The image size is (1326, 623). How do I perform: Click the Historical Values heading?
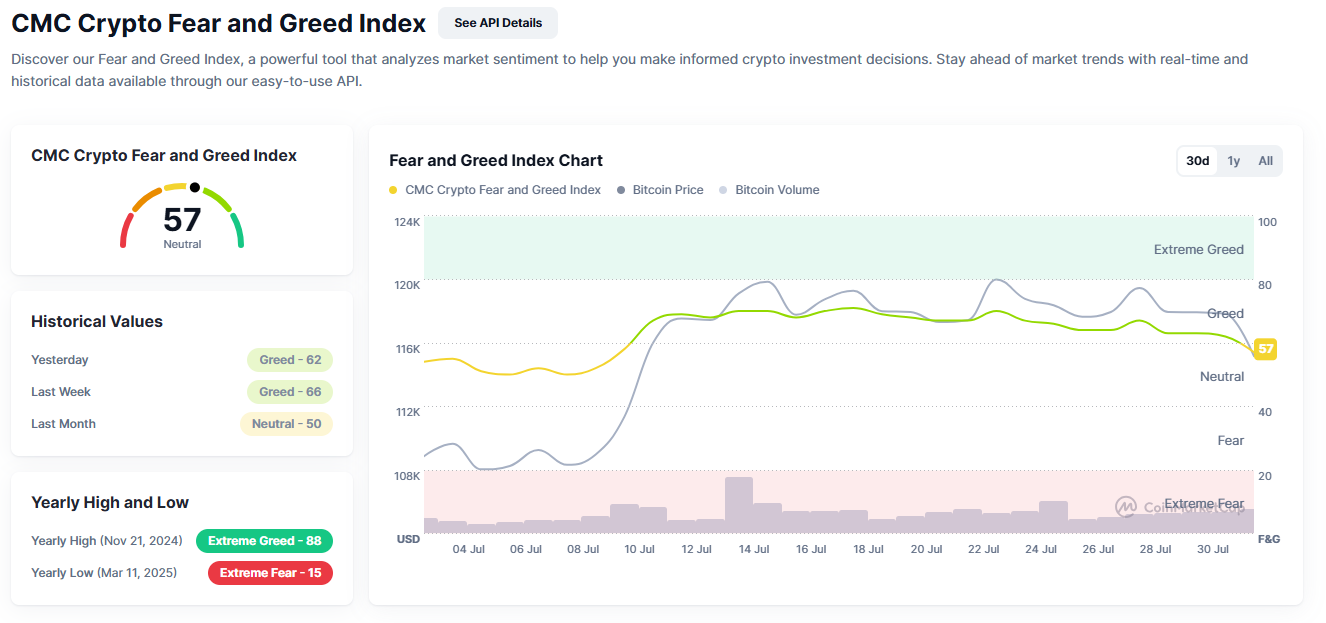coord(97,322)
